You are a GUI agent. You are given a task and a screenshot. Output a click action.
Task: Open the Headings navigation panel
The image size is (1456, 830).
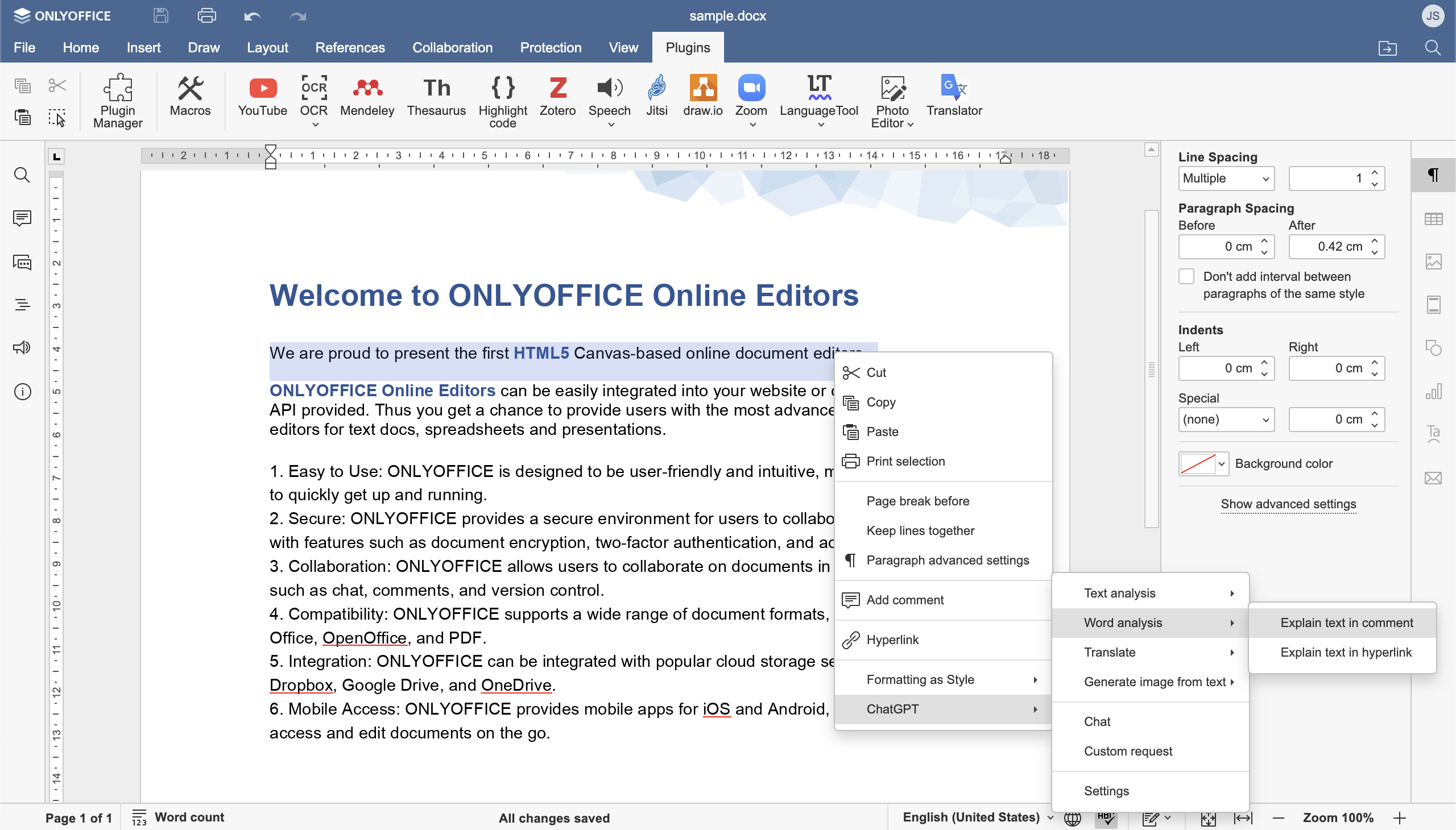pyautogui.click(x=22, y=305)
